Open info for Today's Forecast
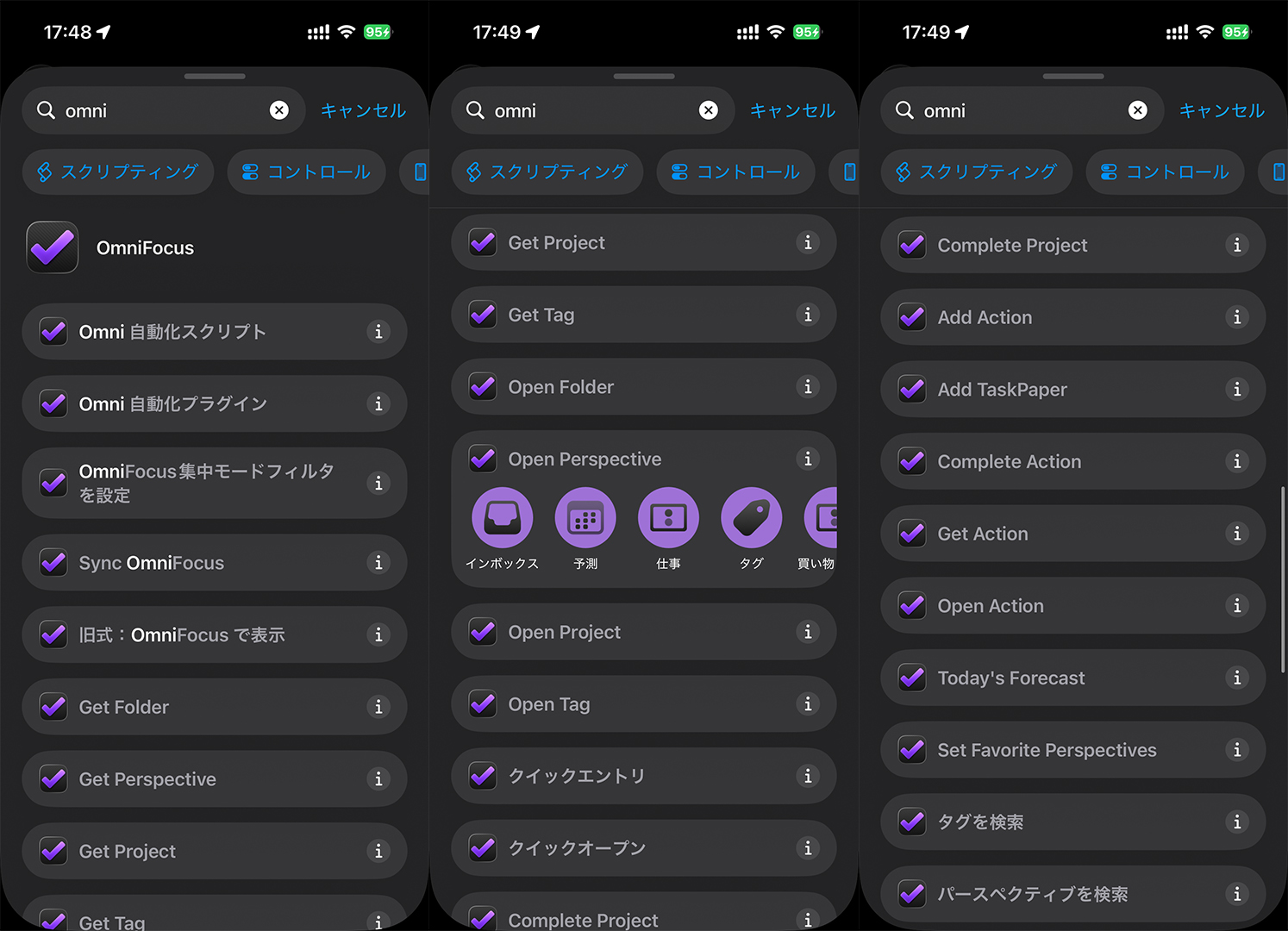 (1237, 678)
